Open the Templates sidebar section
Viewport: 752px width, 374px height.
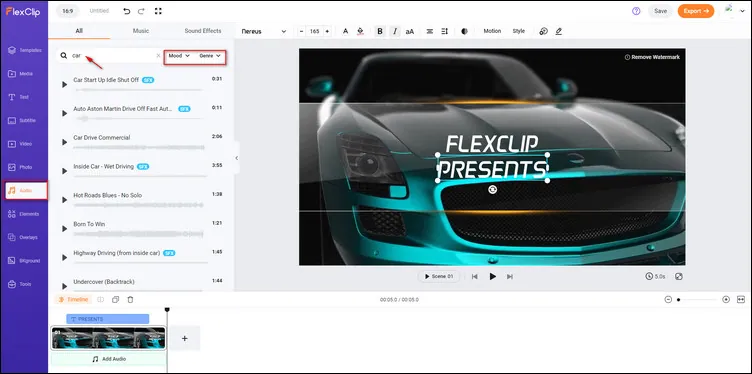pos(24,50)
